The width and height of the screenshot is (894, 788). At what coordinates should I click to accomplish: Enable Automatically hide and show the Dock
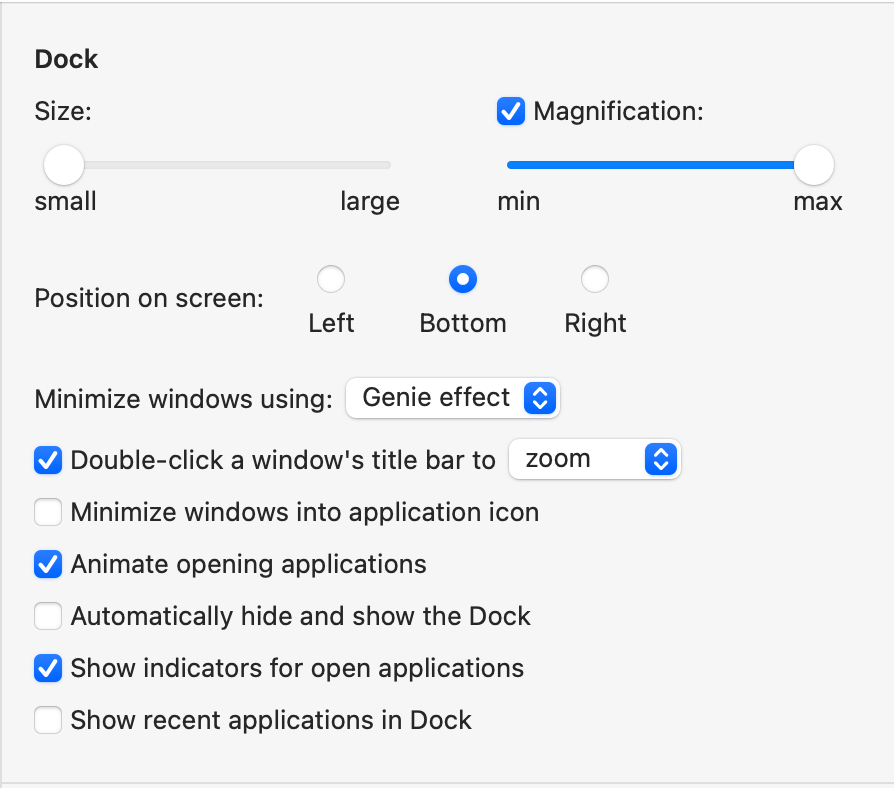point(48,616)
